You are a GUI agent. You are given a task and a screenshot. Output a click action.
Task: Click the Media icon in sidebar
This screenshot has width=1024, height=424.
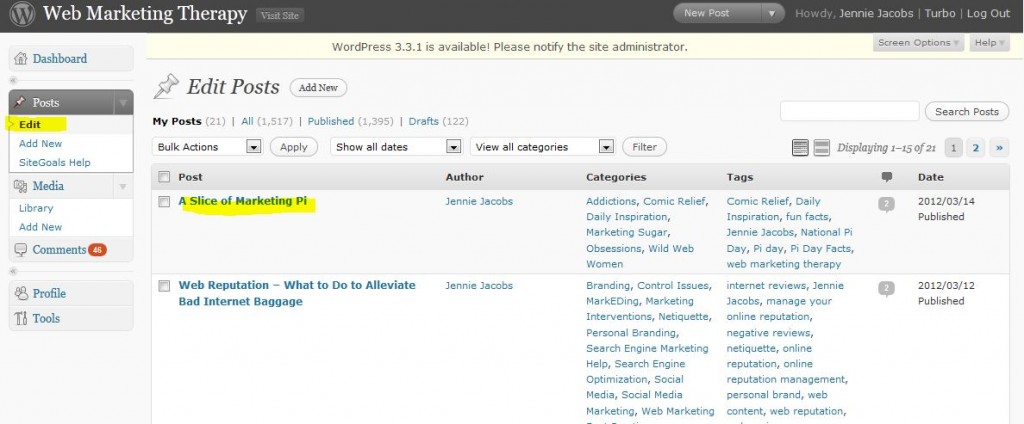pyautogui.click(x=20, y=186)
